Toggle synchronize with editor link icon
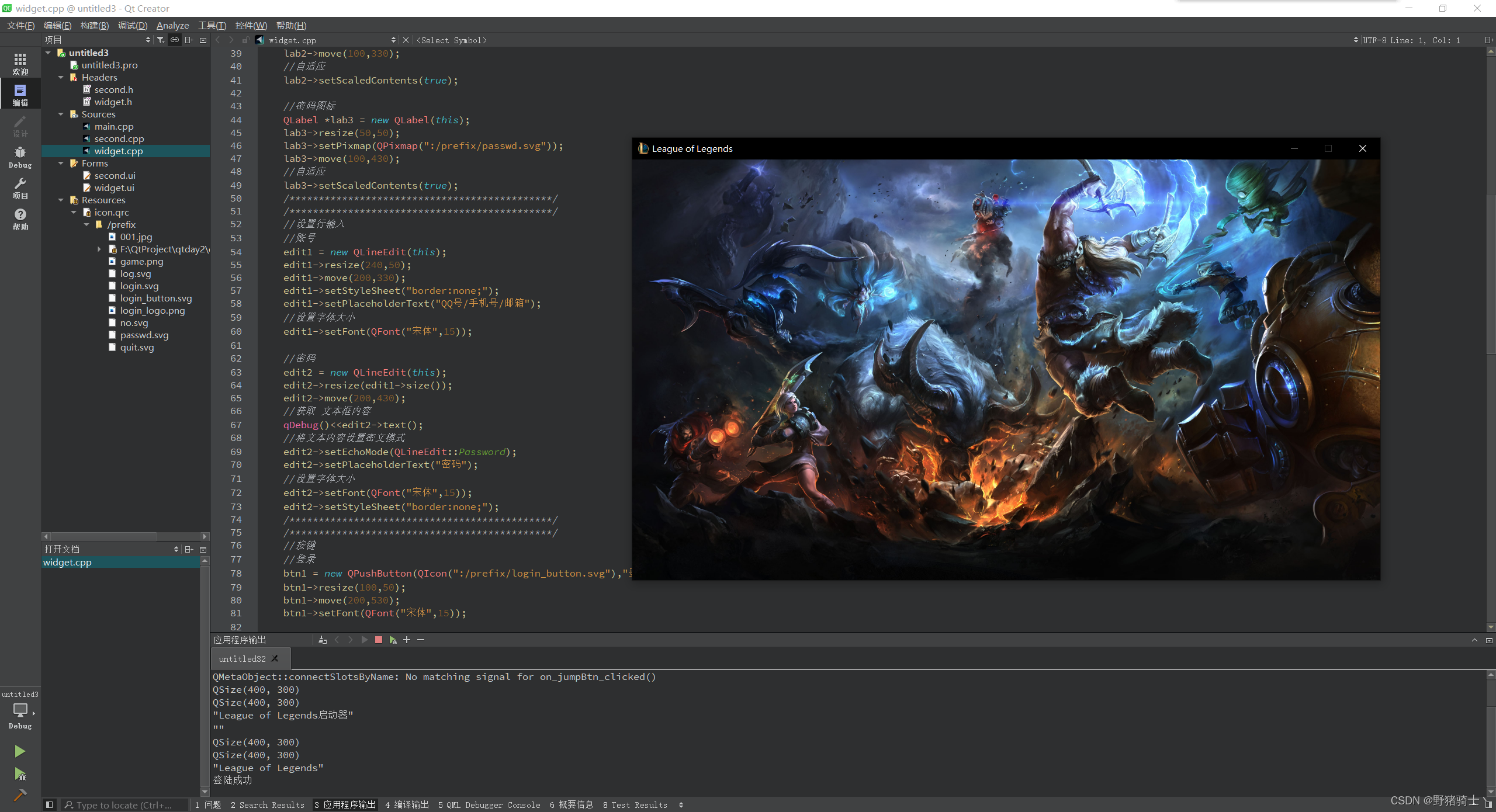The image size is (1496, 812). 175,40
